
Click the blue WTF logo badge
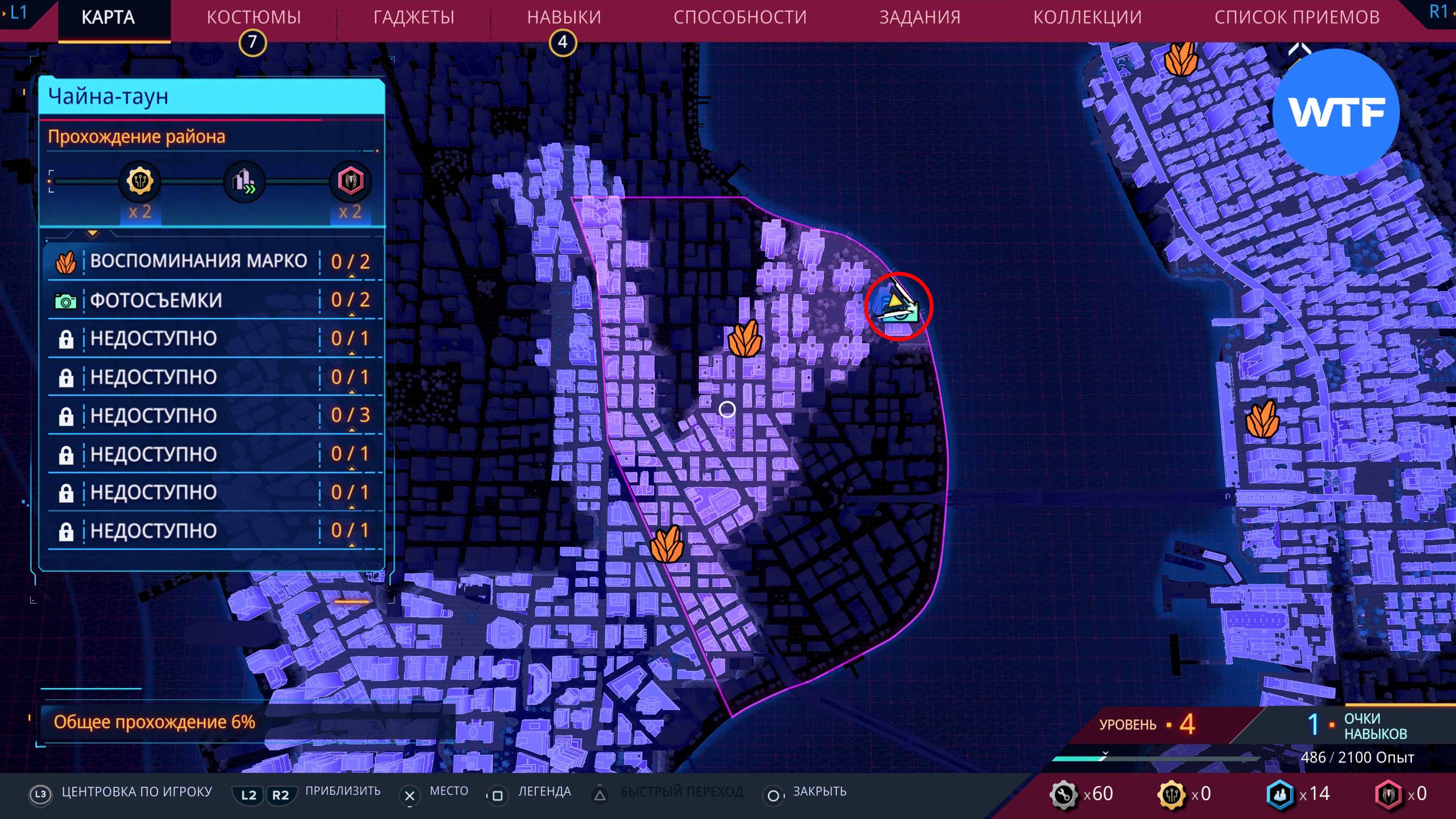click(x=1335, y=112)
